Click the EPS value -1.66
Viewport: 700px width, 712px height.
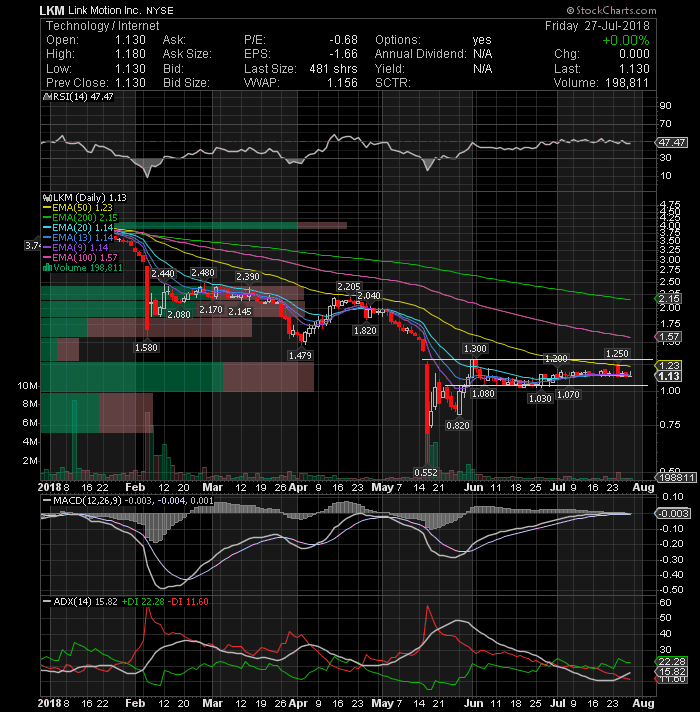click(343, 54)
